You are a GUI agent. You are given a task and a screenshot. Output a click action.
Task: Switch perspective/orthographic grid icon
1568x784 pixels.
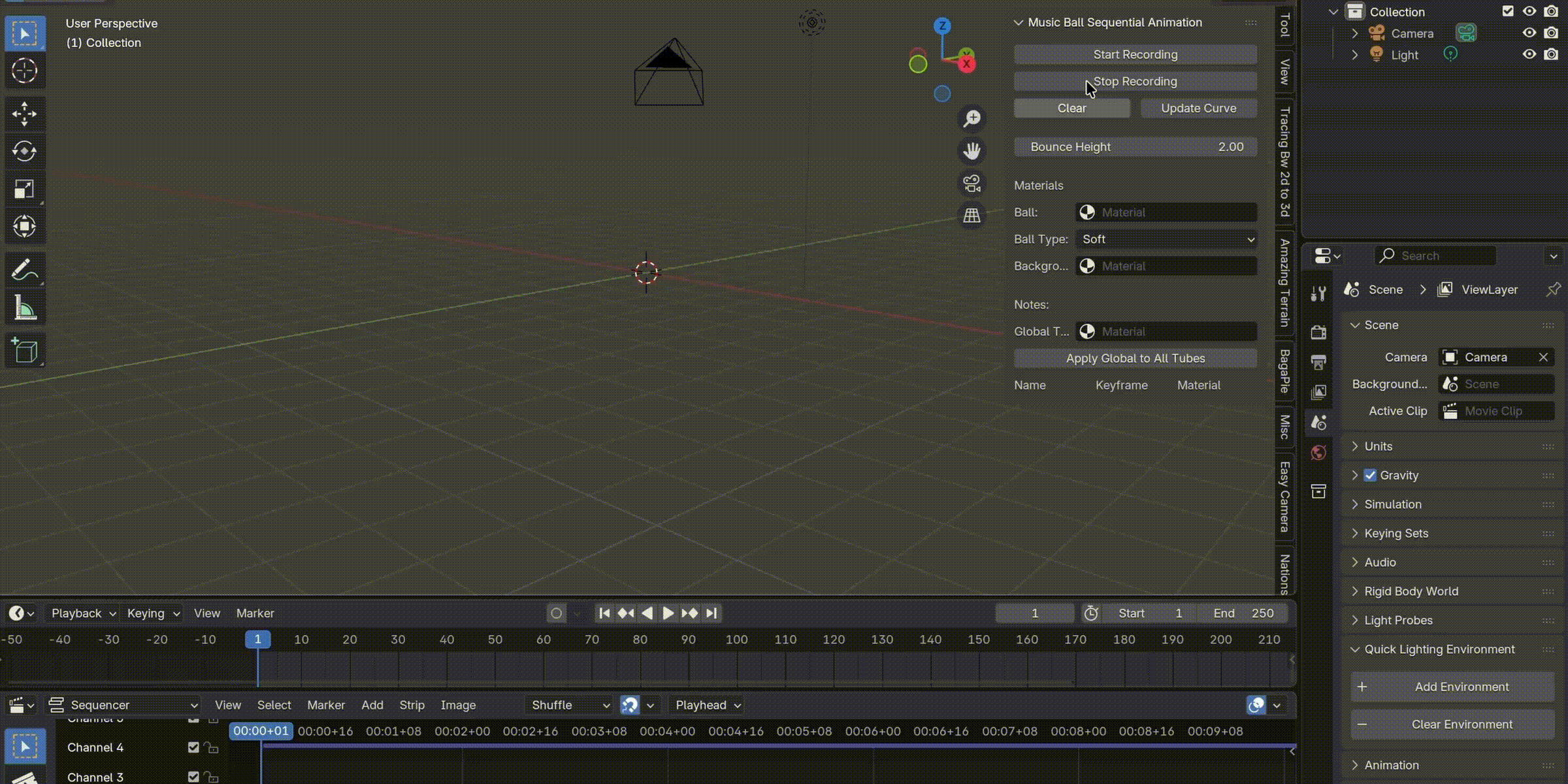[x=972, y=216]
